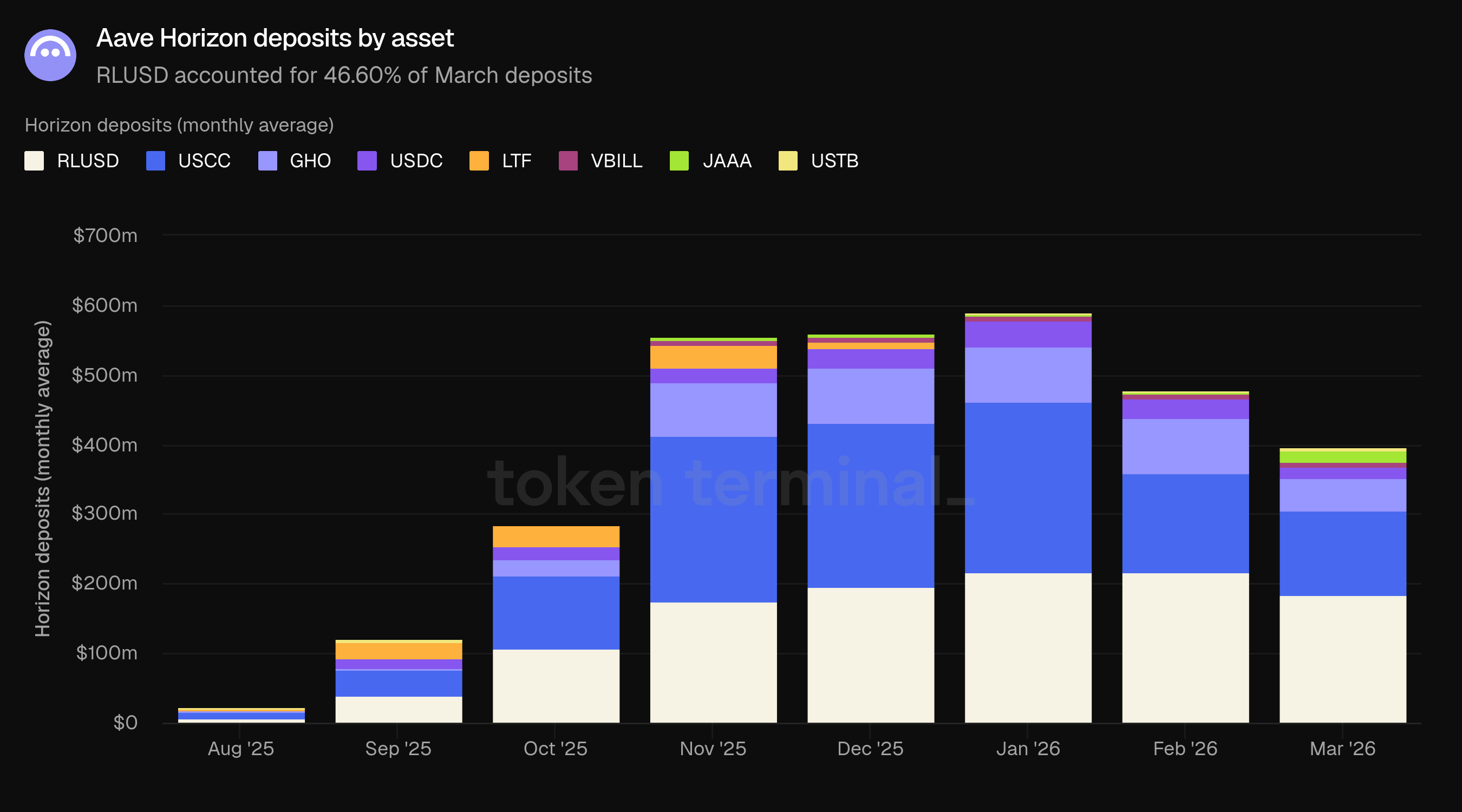Click the Feb '26 USDC bar segment
1462x812 pixels.
1185,409
